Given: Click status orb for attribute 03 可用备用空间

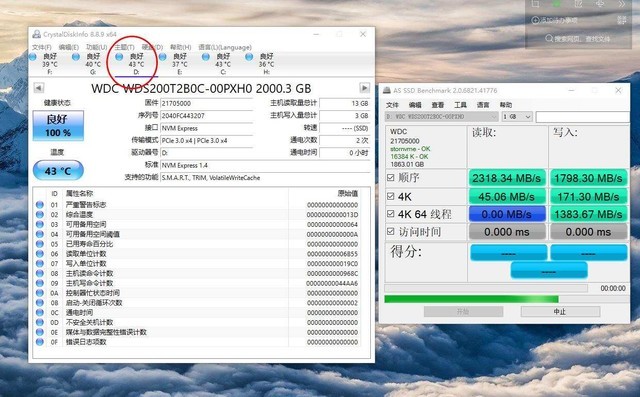Looking at the screenshot, I should (x=40, y=224).
